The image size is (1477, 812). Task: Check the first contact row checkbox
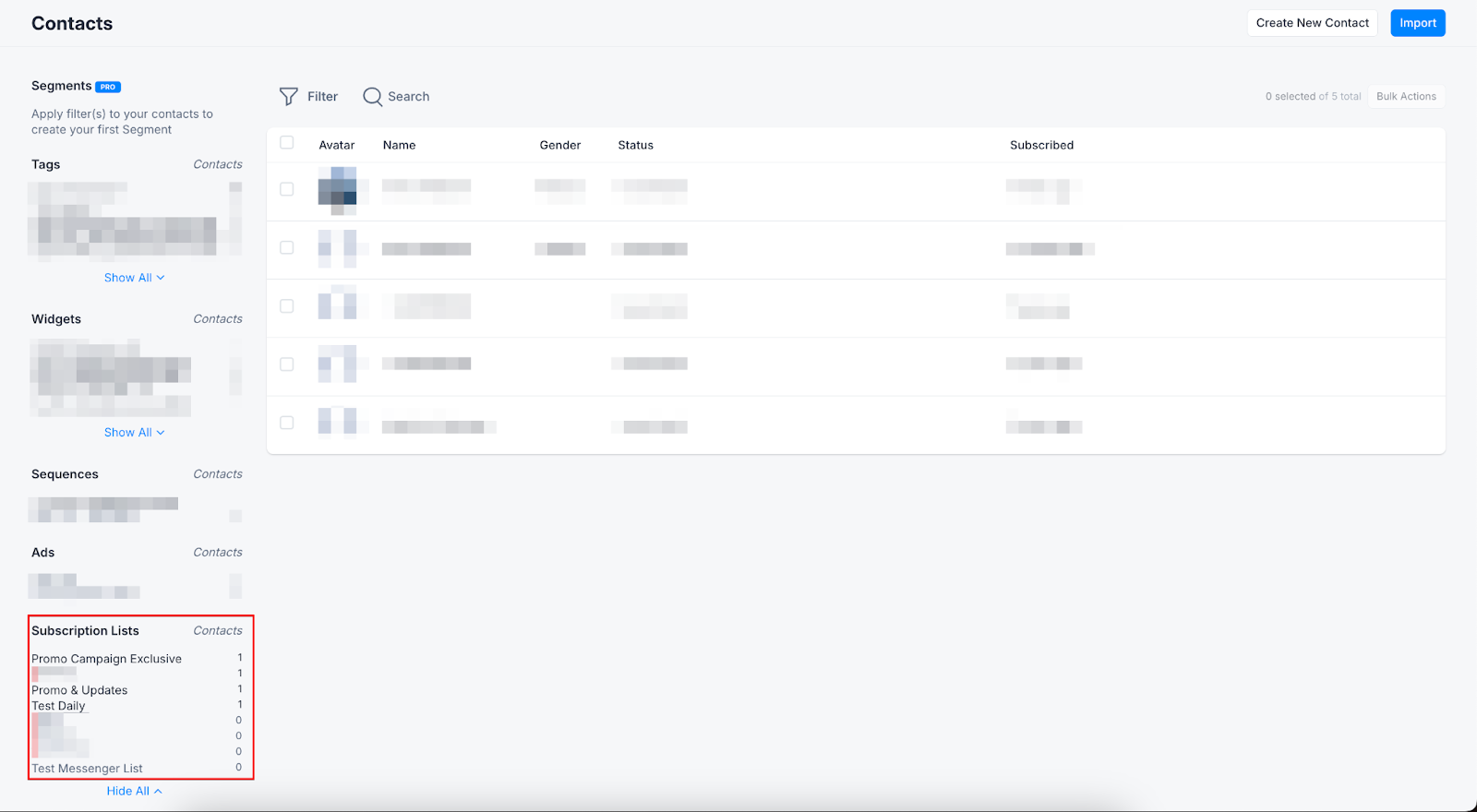[287, 189]
